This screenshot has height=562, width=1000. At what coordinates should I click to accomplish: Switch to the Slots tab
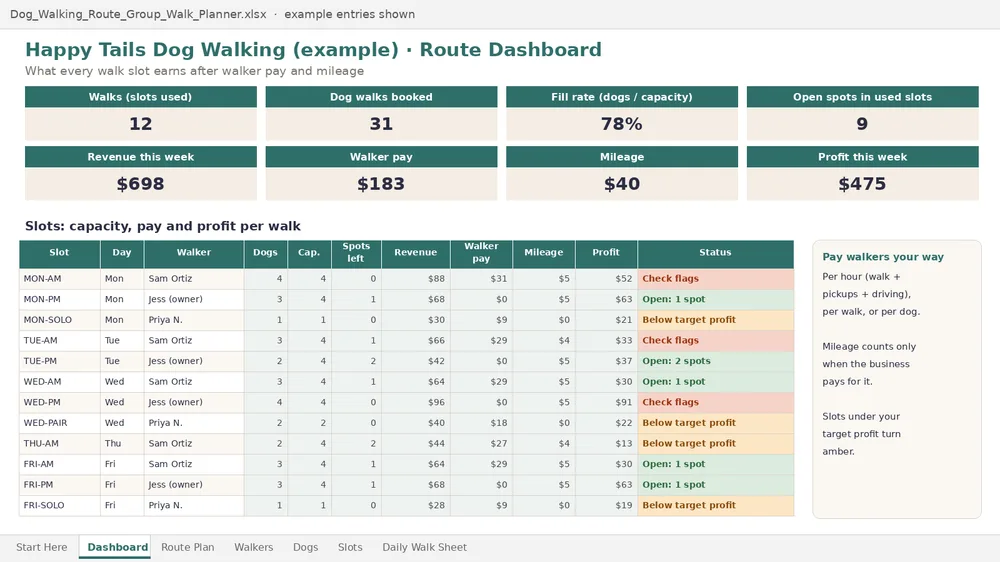point(350,547)
